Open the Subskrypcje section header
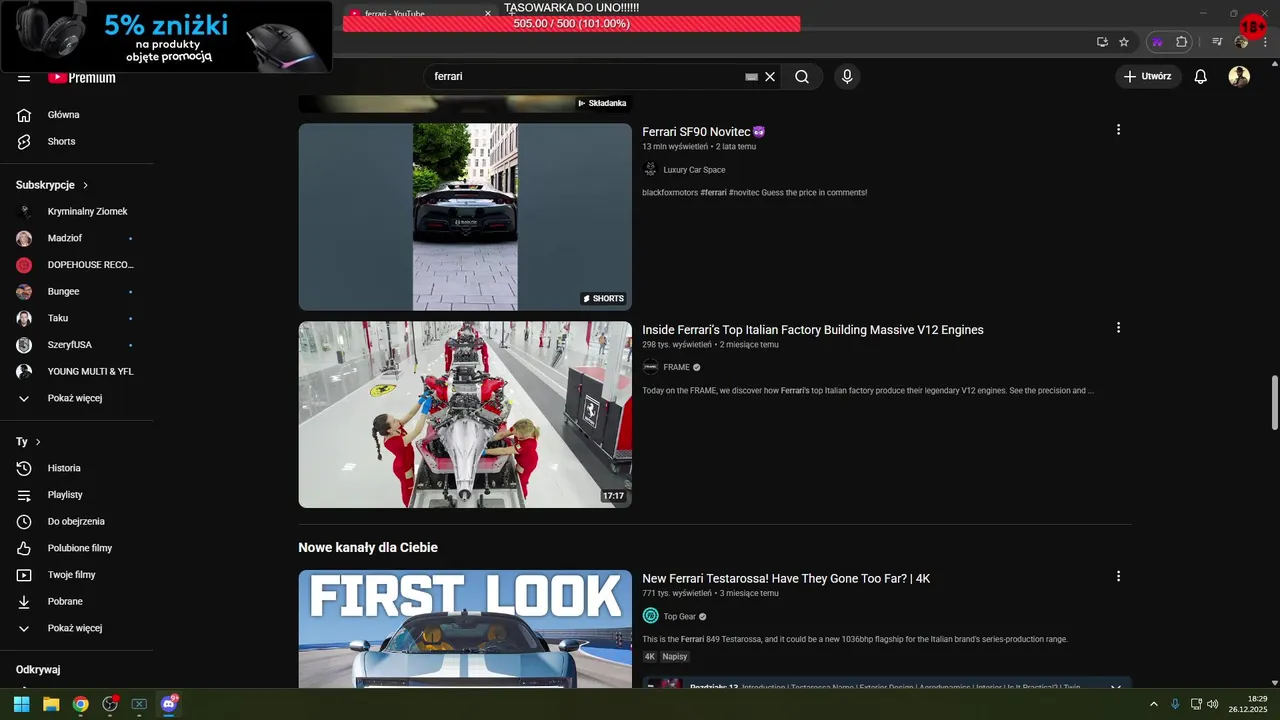The image size is (1280, 720). [52, 185]
